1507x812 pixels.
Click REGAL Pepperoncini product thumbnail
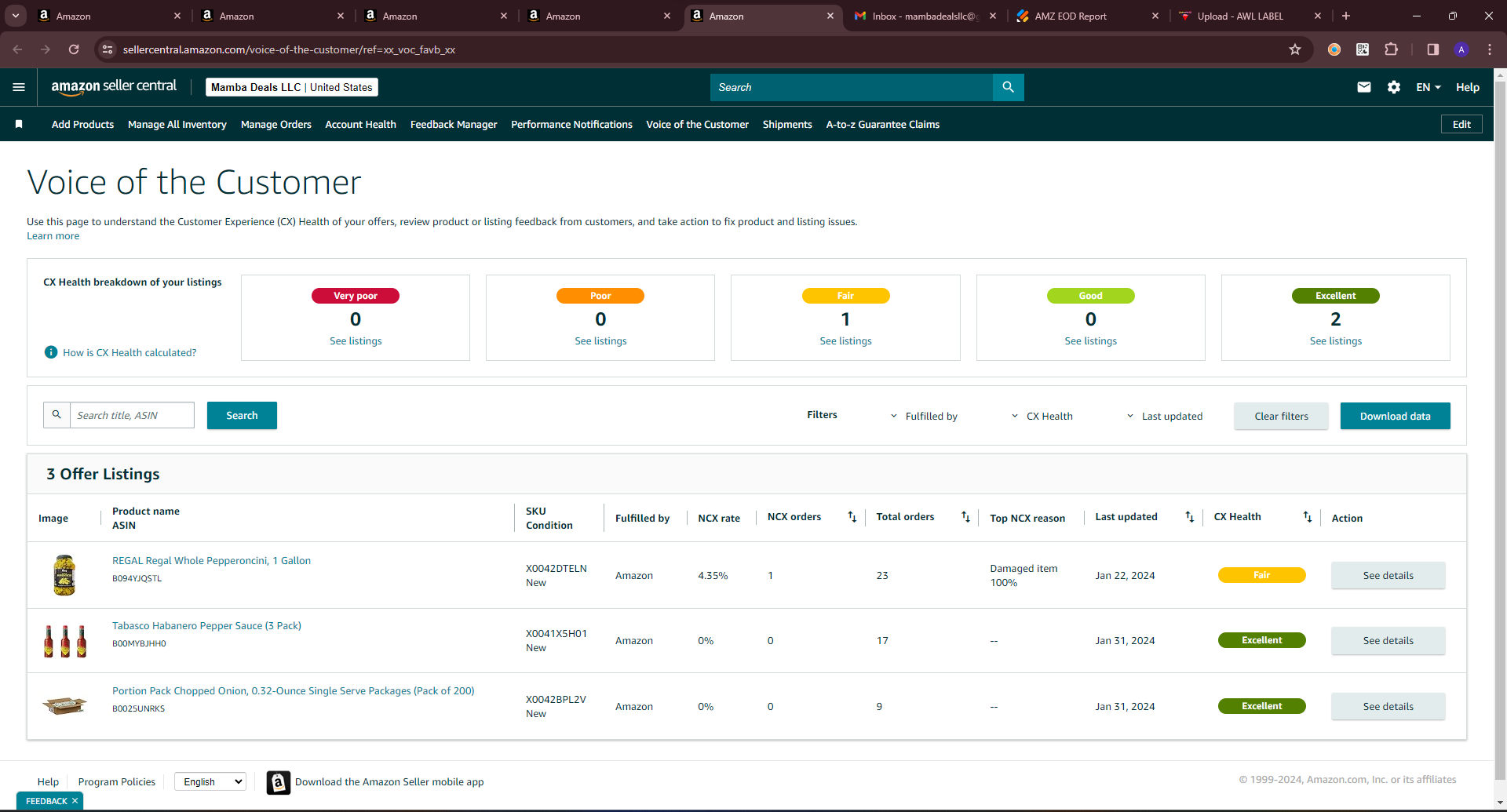click(x=64, y=575)
